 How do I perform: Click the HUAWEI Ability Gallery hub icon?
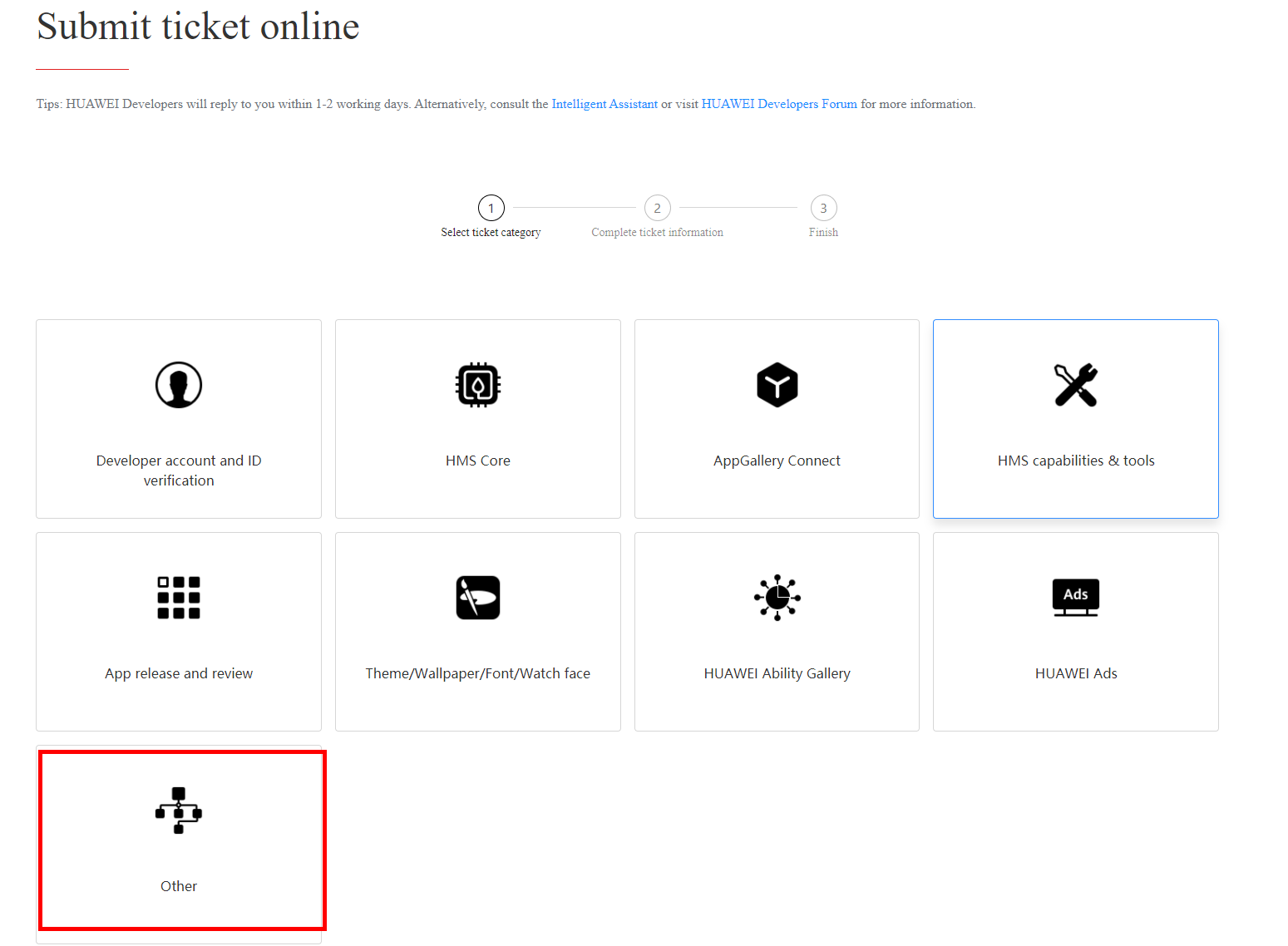click(777, 598)
